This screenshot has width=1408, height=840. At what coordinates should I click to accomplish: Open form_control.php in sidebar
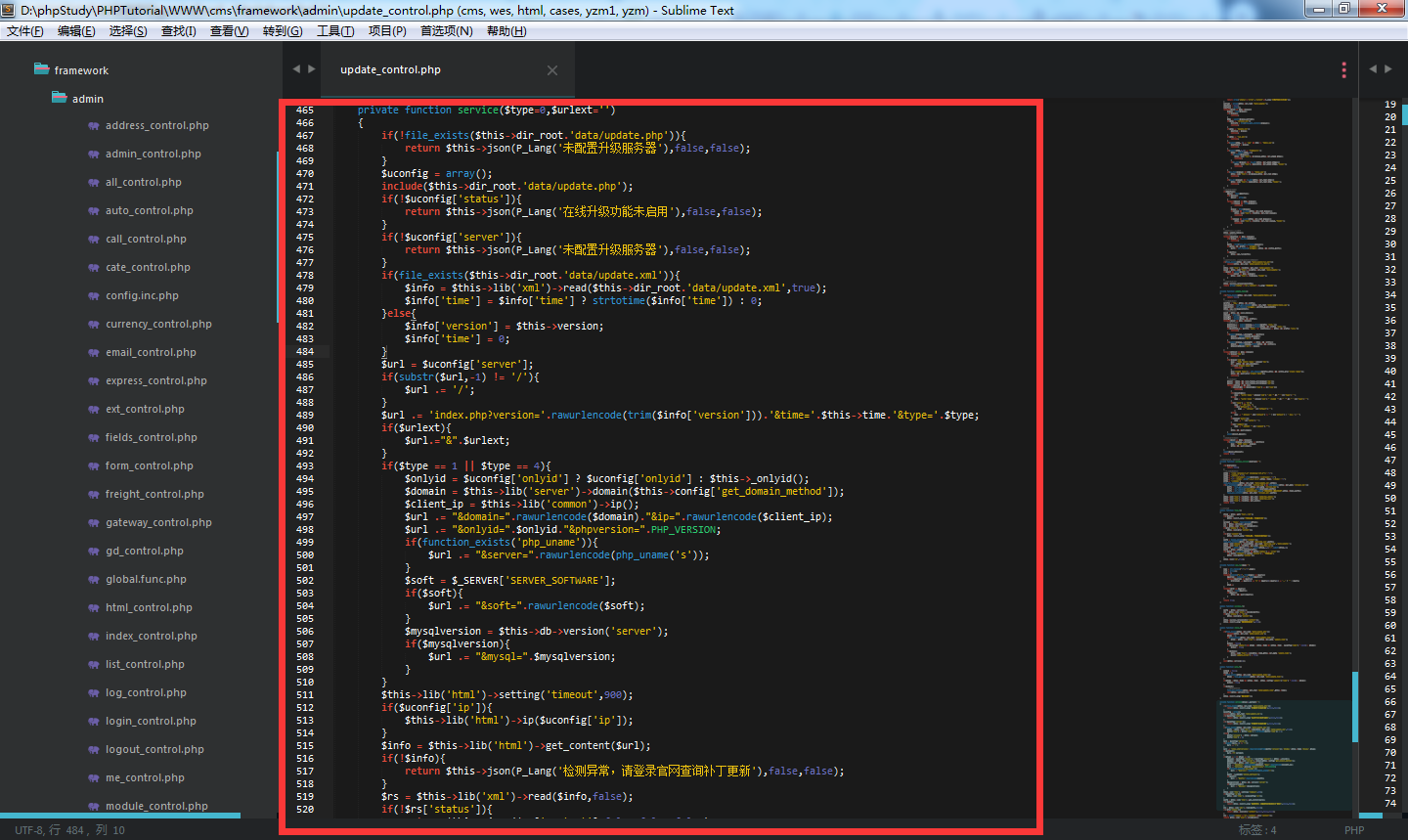pos(150,465)
